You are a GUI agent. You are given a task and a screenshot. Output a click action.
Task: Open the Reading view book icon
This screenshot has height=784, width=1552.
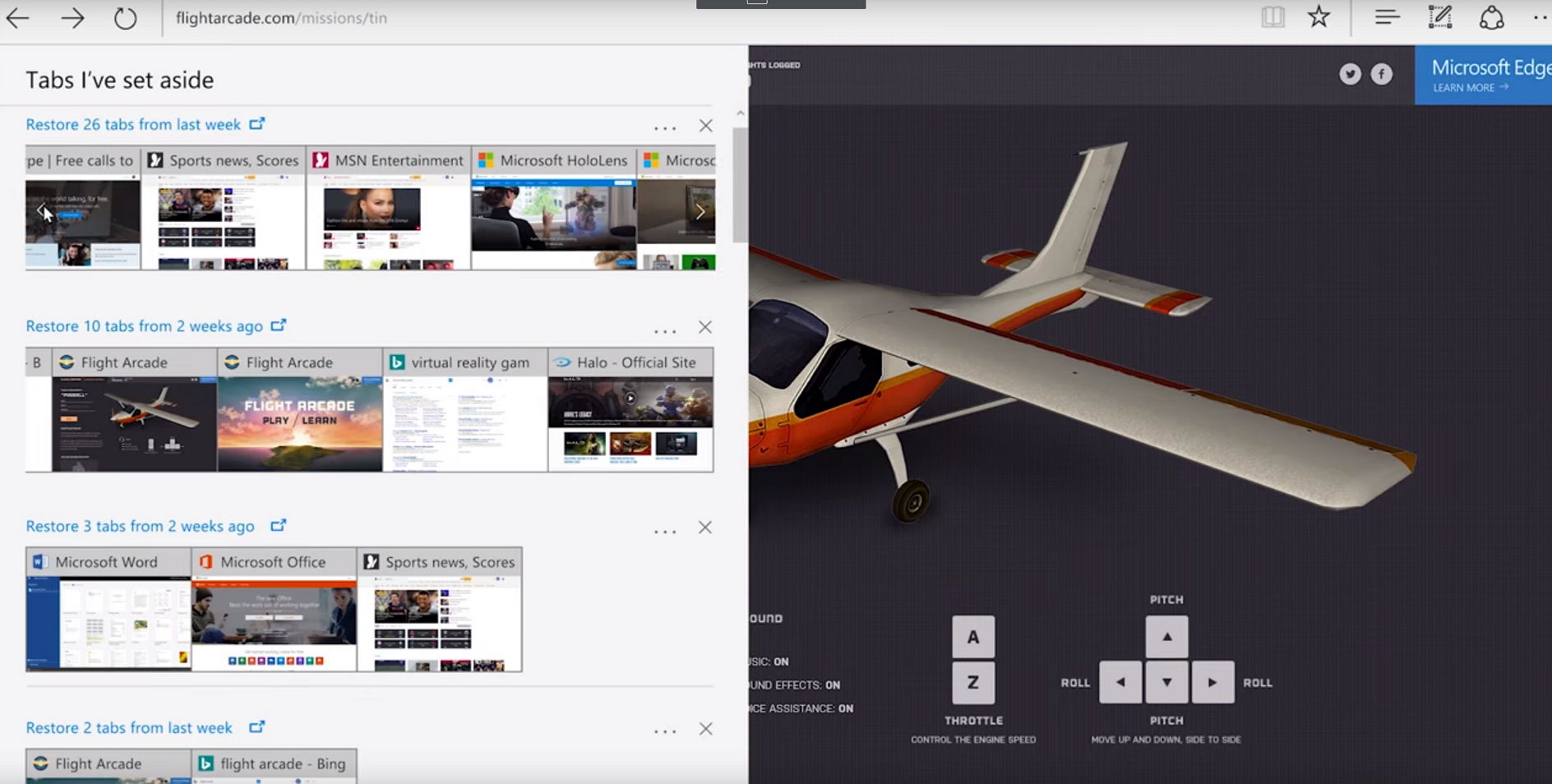coord(1273,17)
